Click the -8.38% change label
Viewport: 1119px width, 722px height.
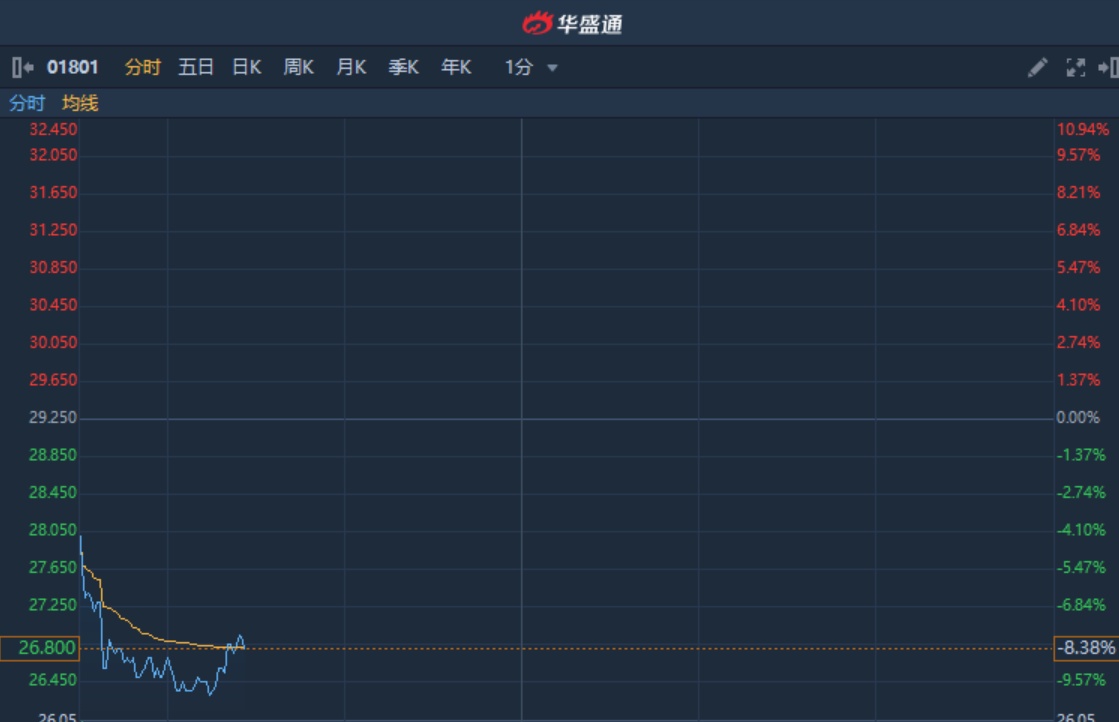[1085, 648]
